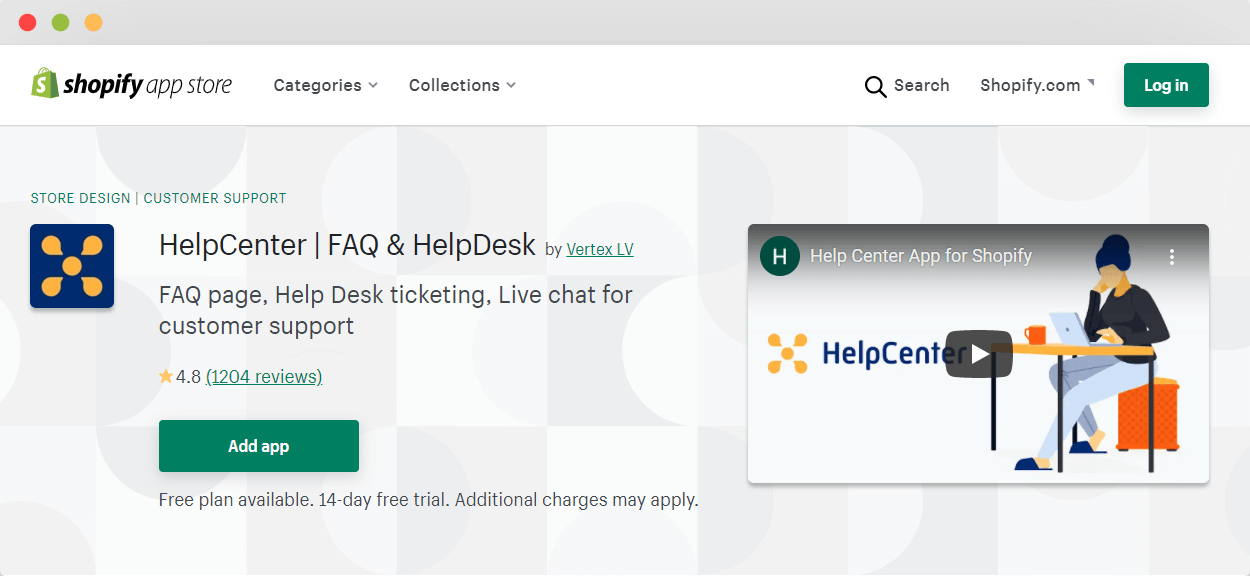
Task: Open the video's three-dot options menu
Action: pos(1172,257)
